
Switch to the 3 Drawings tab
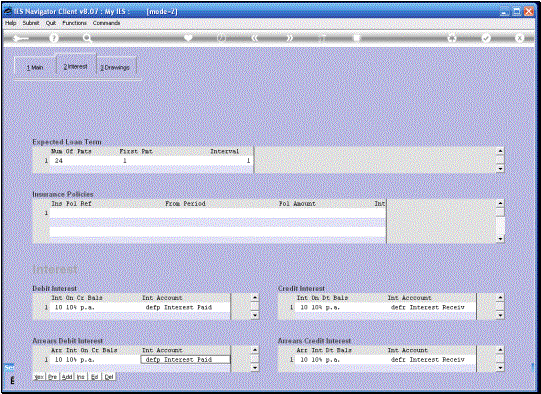coord(116,67)
